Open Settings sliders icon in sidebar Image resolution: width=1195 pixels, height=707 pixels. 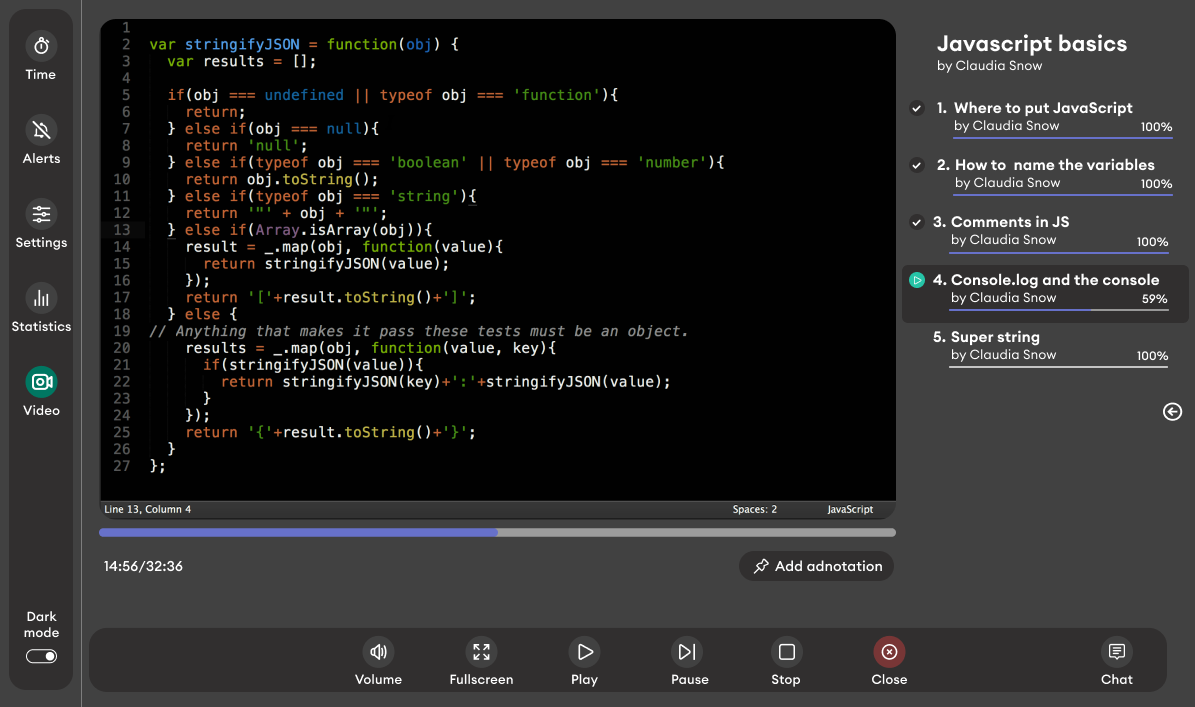tap(41, 214)
